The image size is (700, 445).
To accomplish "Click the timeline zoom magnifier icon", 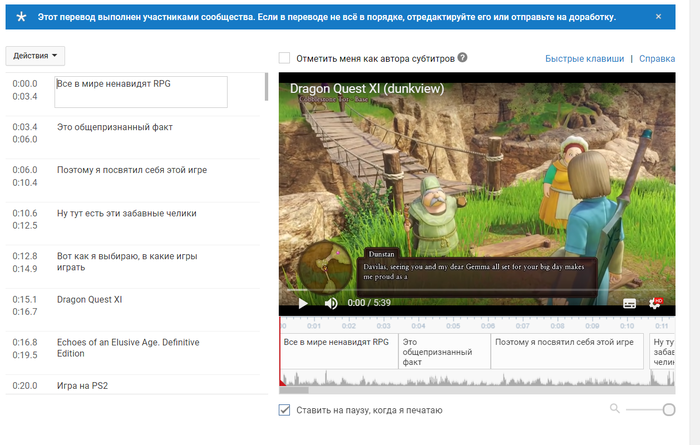I will 615,409.
